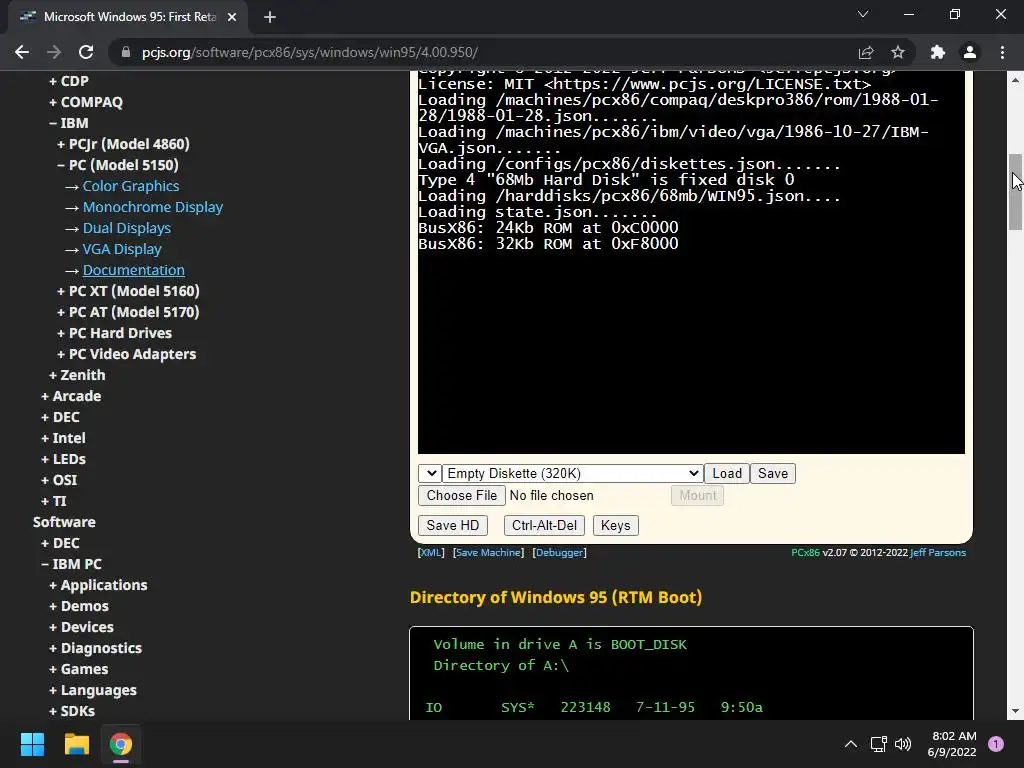The height and width of the screenshot is (768, 1024).
Task: Open a new tab with the plus icon
Action: tap(270, 17)
